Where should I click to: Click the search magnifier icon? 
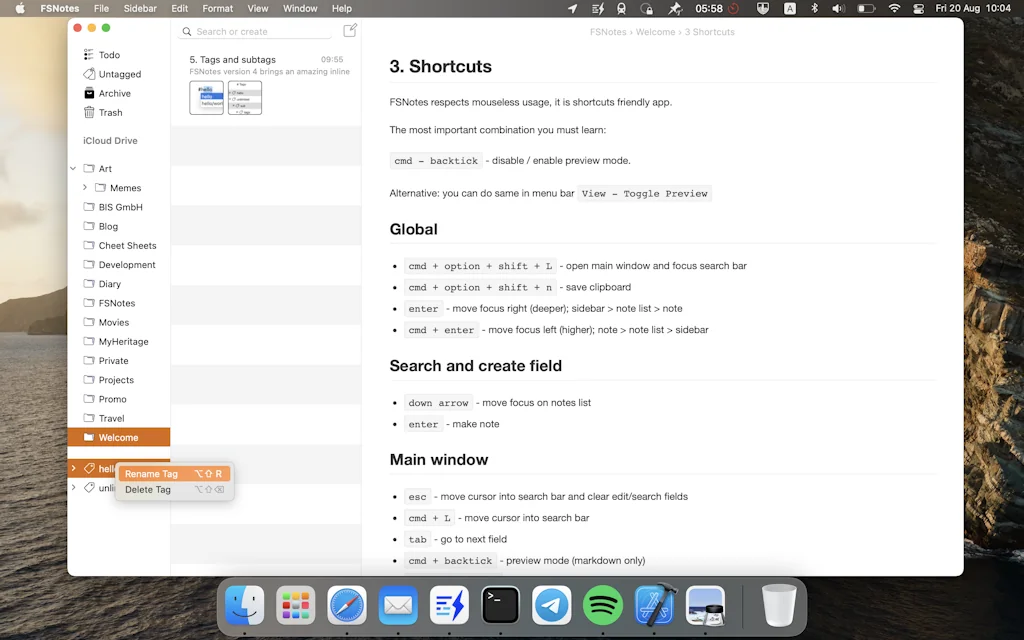click(186, 31)
